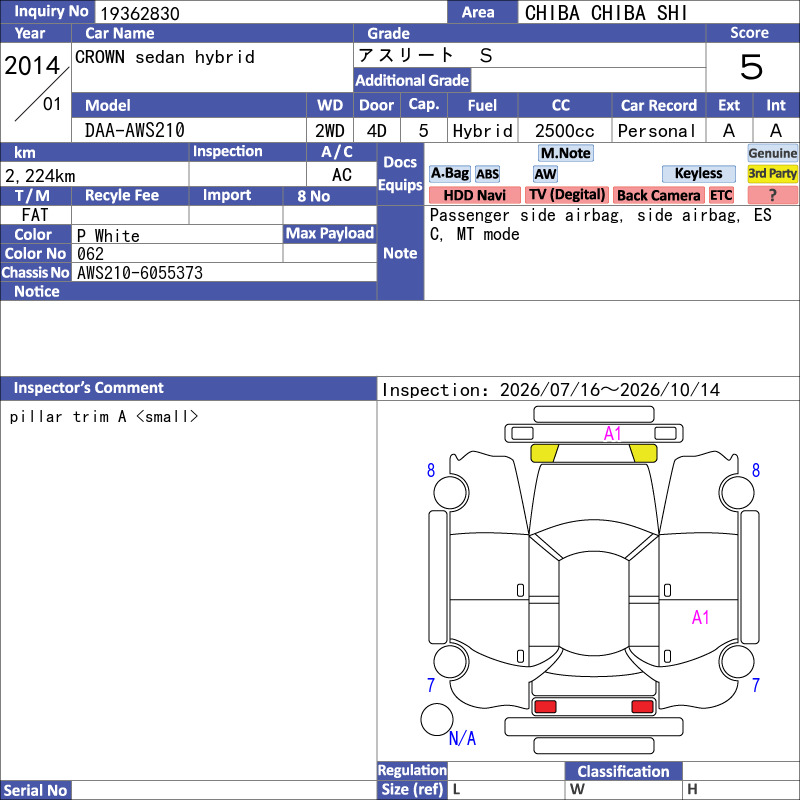Click the Genuine label badge
Screen dimensions: 800x800
coord(772,153)
